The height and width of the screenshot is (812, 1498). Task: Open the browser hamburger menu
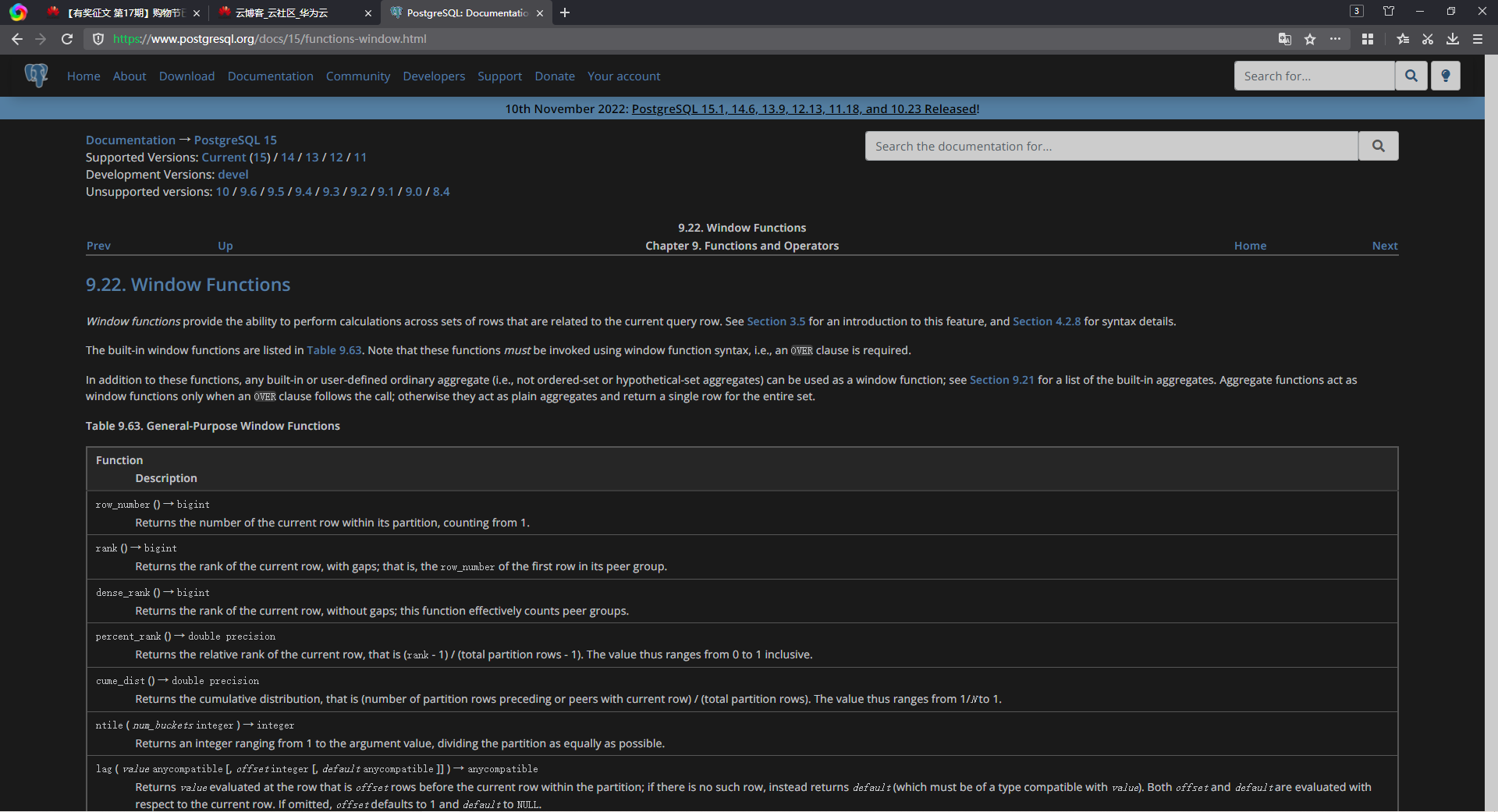click(x=1478, y=39)
